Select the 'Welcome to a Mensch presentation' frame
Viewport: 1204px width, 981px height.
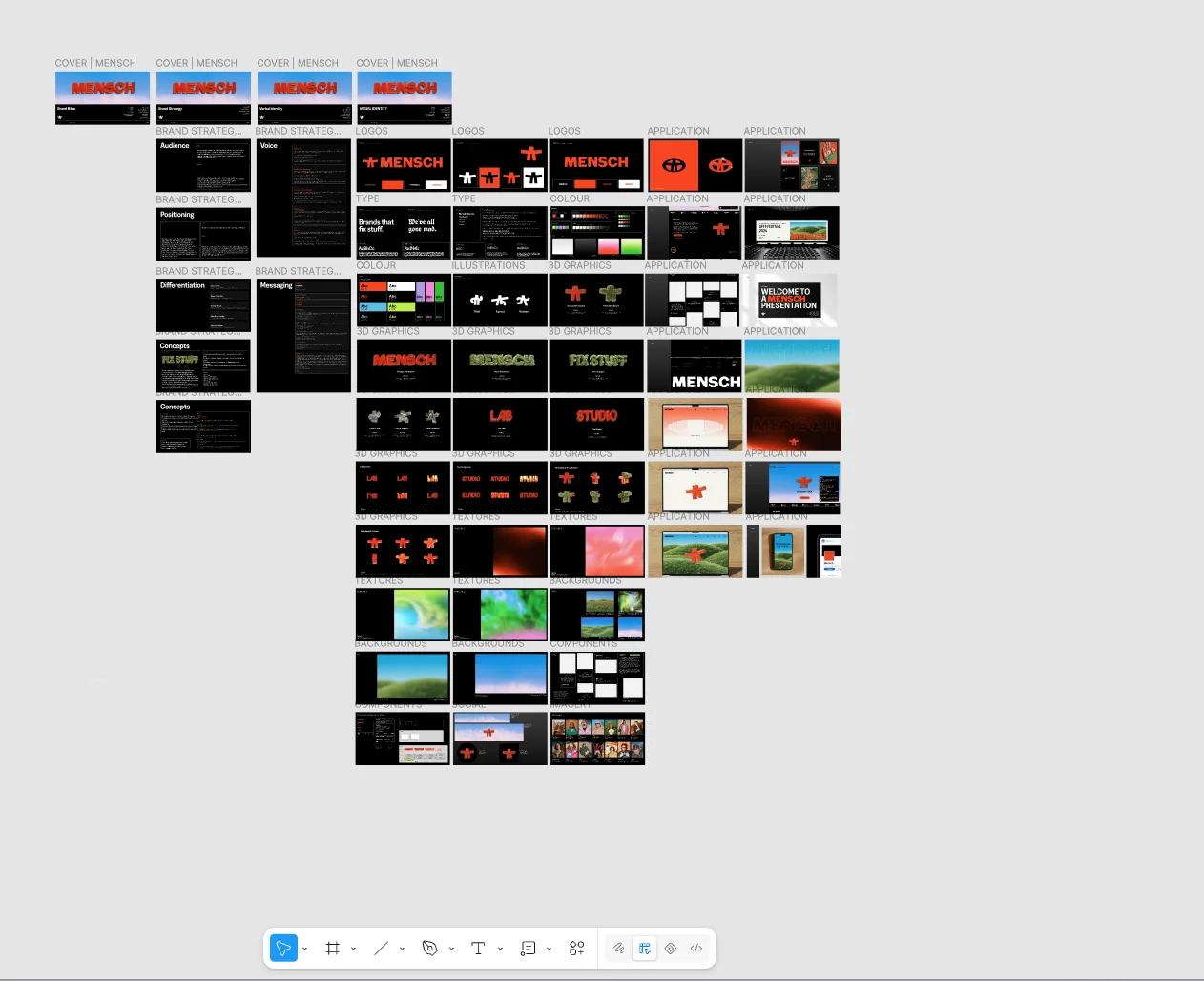tap(791, 301)
